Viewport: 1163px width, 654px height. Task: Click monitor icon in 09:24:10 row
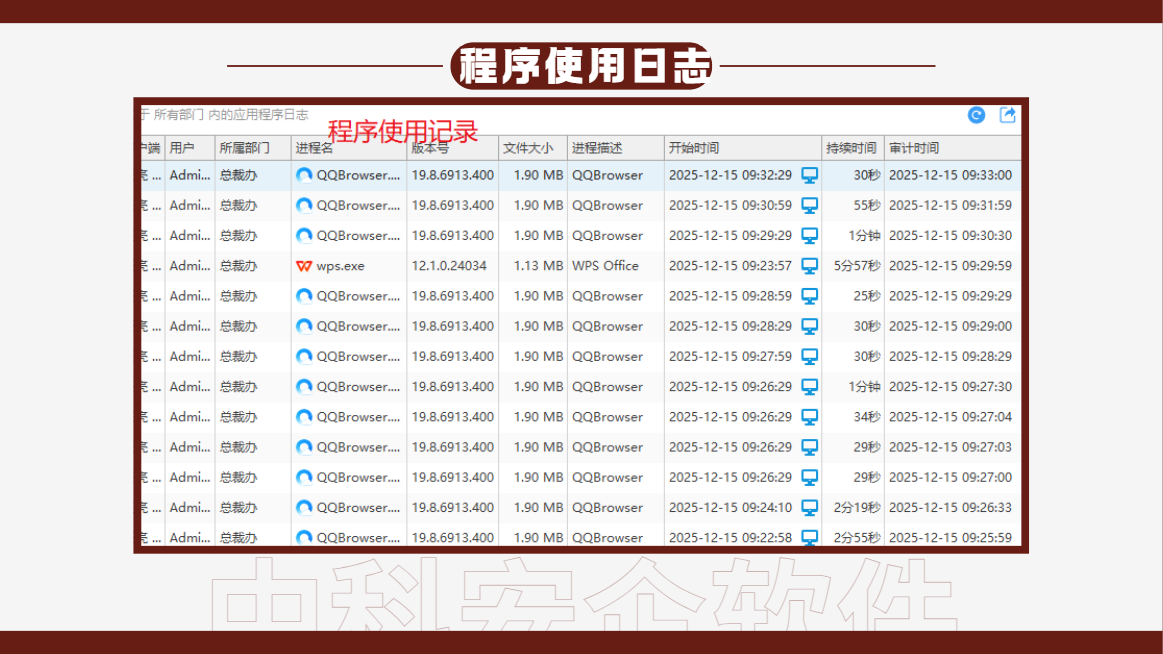tap(810, 508)
